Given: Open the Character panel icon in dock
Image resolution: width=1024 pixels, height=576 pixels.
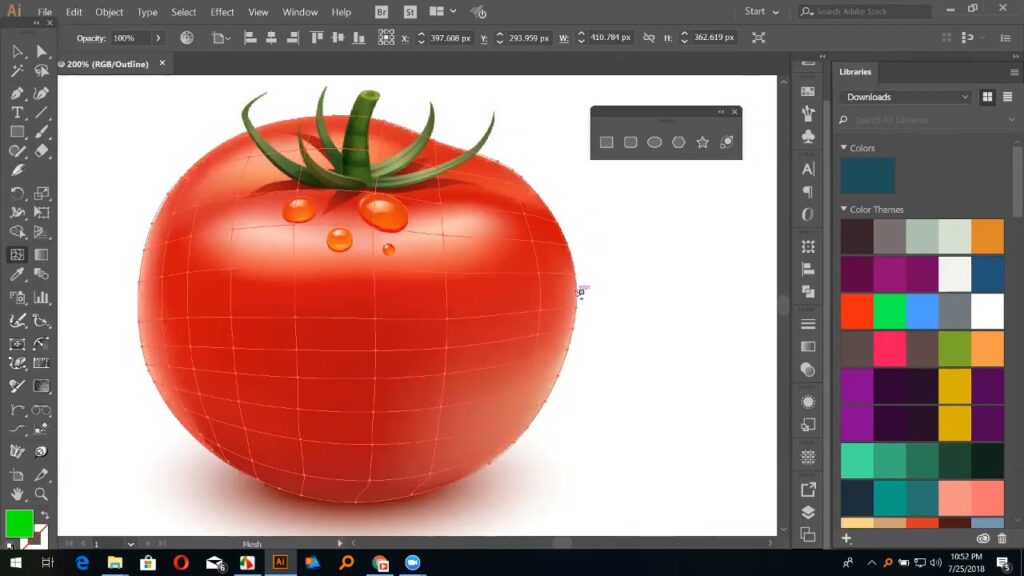Looking at the screenshot, I should tap(808, 169).
